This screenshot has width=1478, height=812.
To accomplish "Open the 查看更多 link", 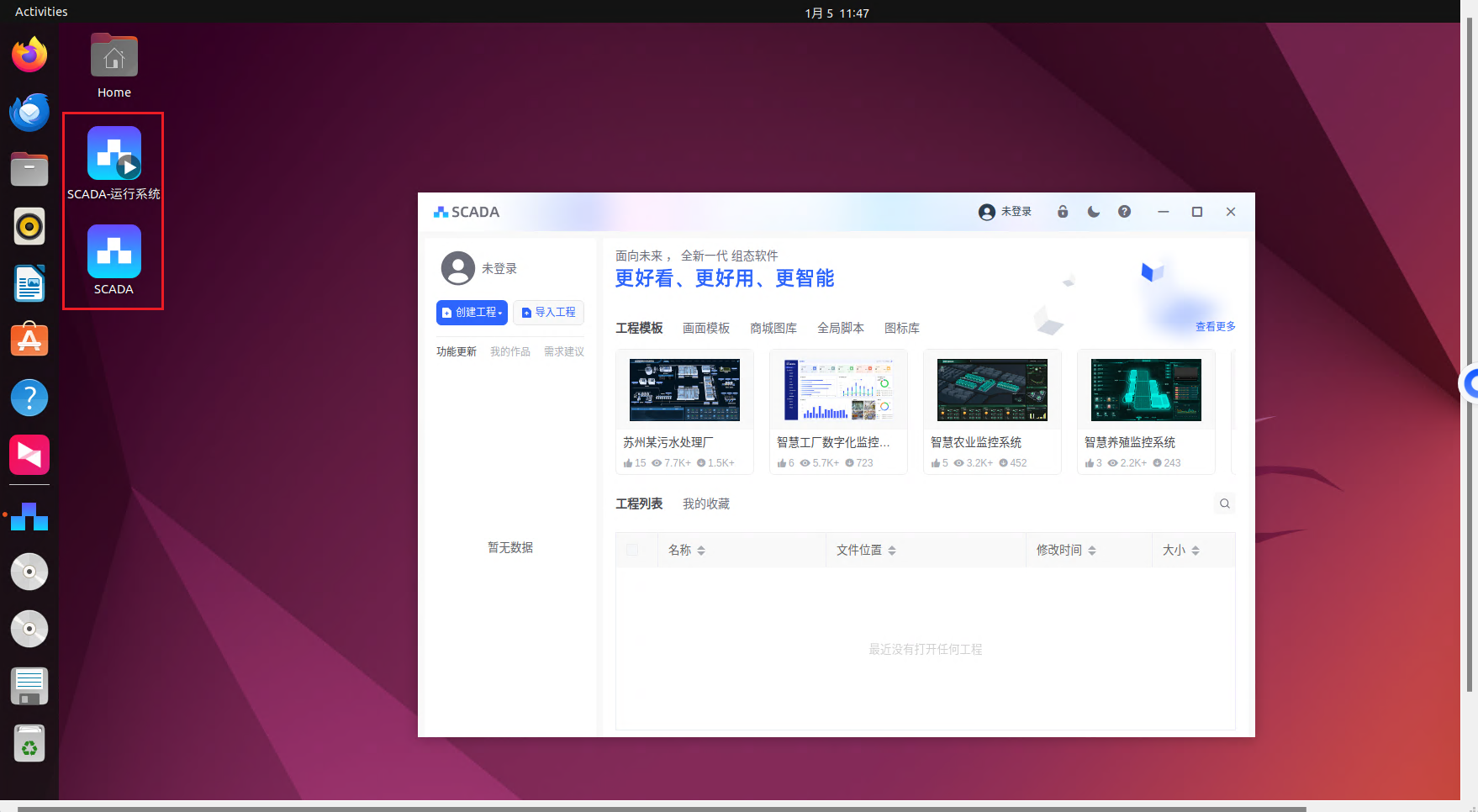I will click(1215, 326).
